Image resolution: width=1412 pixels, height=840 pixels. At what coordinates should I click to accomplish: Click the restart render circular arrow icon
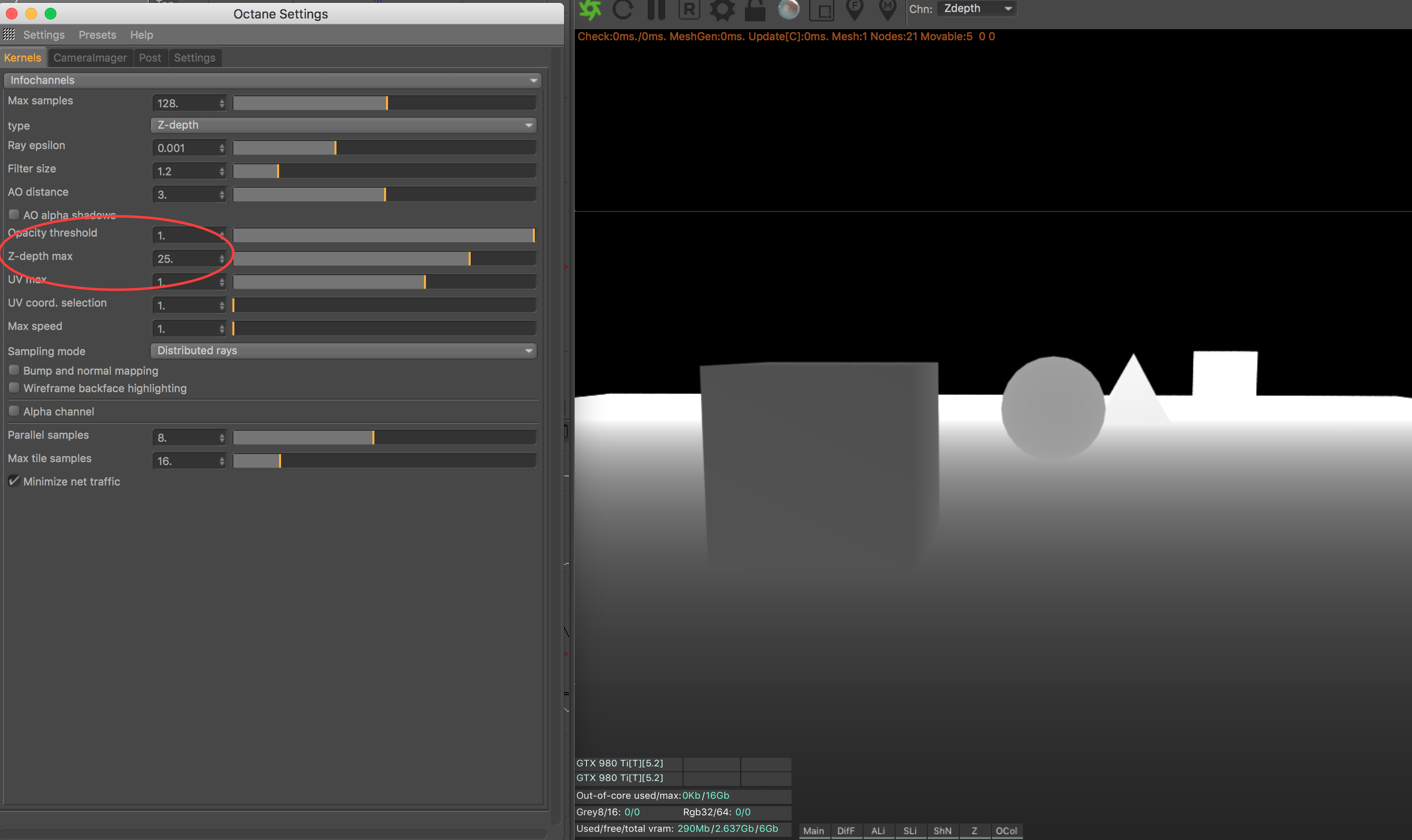[623, 9]
